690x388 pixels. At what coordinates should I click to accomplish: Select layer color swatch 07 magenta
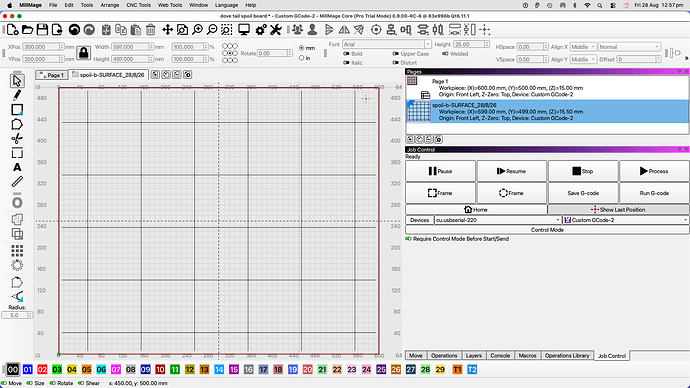click(x=116, y=370)
